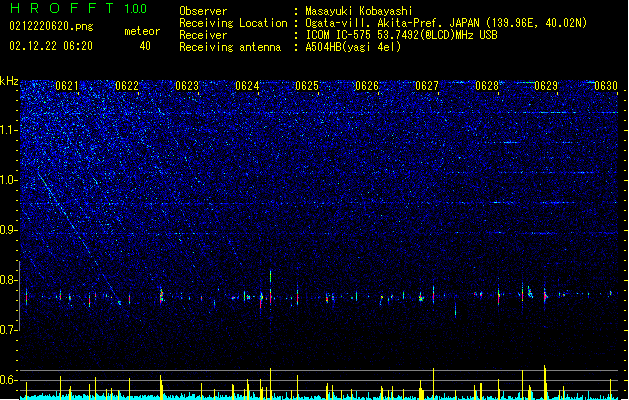Click time marker 0630
This screenshot has width=629, height=400.
[606, 86]
